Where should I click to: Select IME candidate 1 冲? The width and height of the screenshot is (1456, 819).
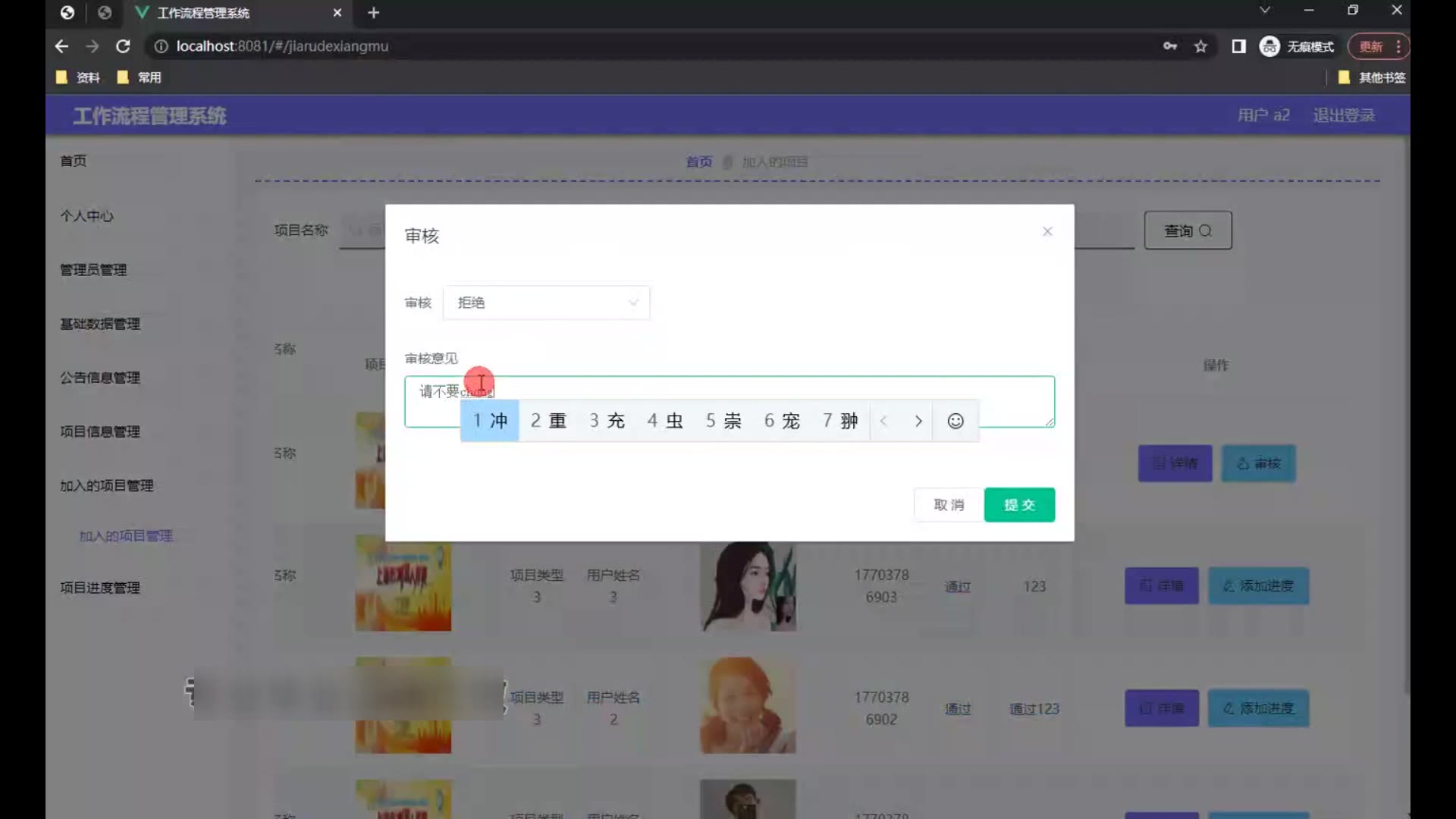[490, 421]
